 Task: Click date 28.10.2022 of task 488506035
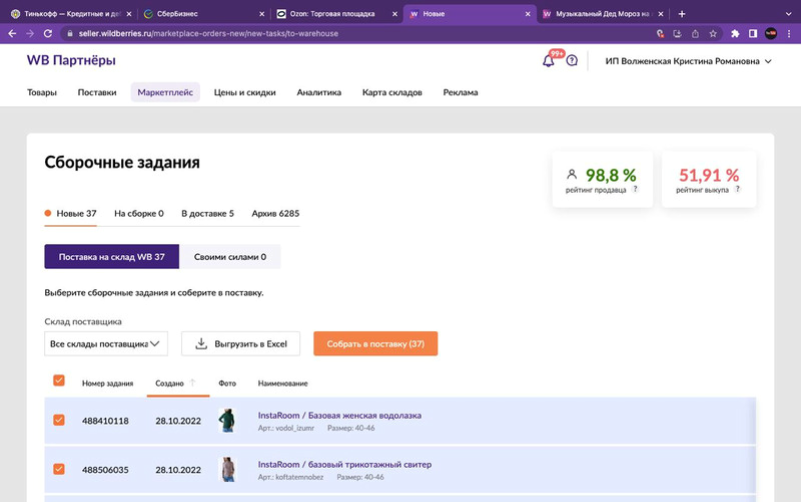(x=178, y=470)
